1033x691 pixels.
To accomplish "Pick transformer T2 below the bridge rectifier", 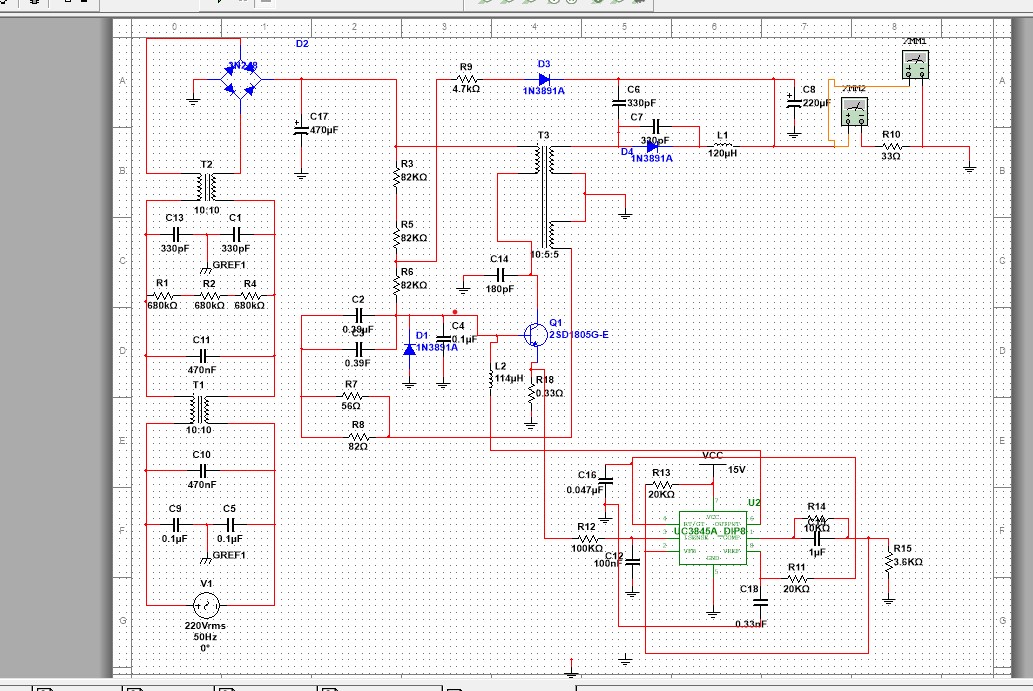I will 207,187.
